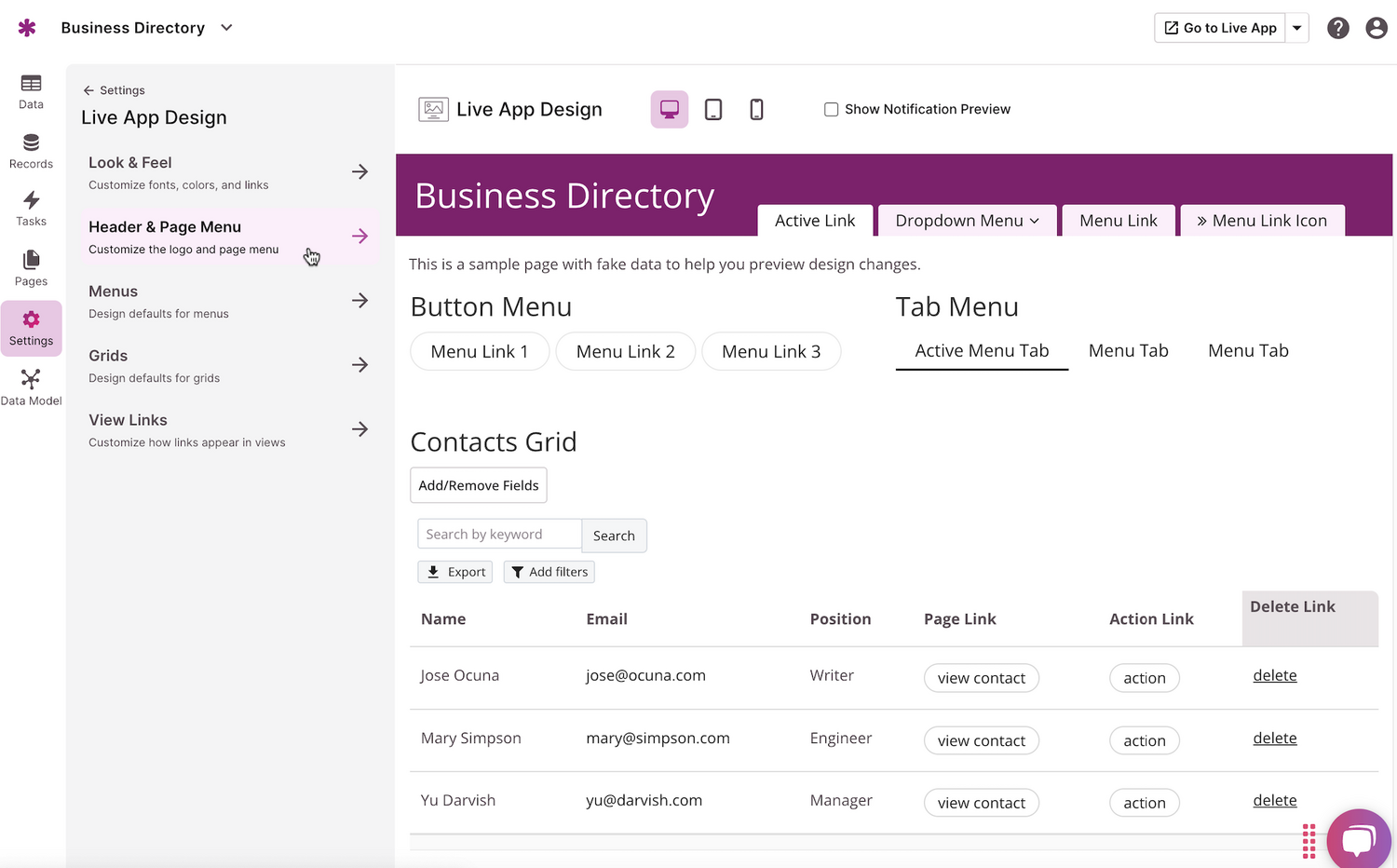This screenshot has height=868, width=1397.
Task: Open the Data section in sidebar
Action: [x=31, y=91]
